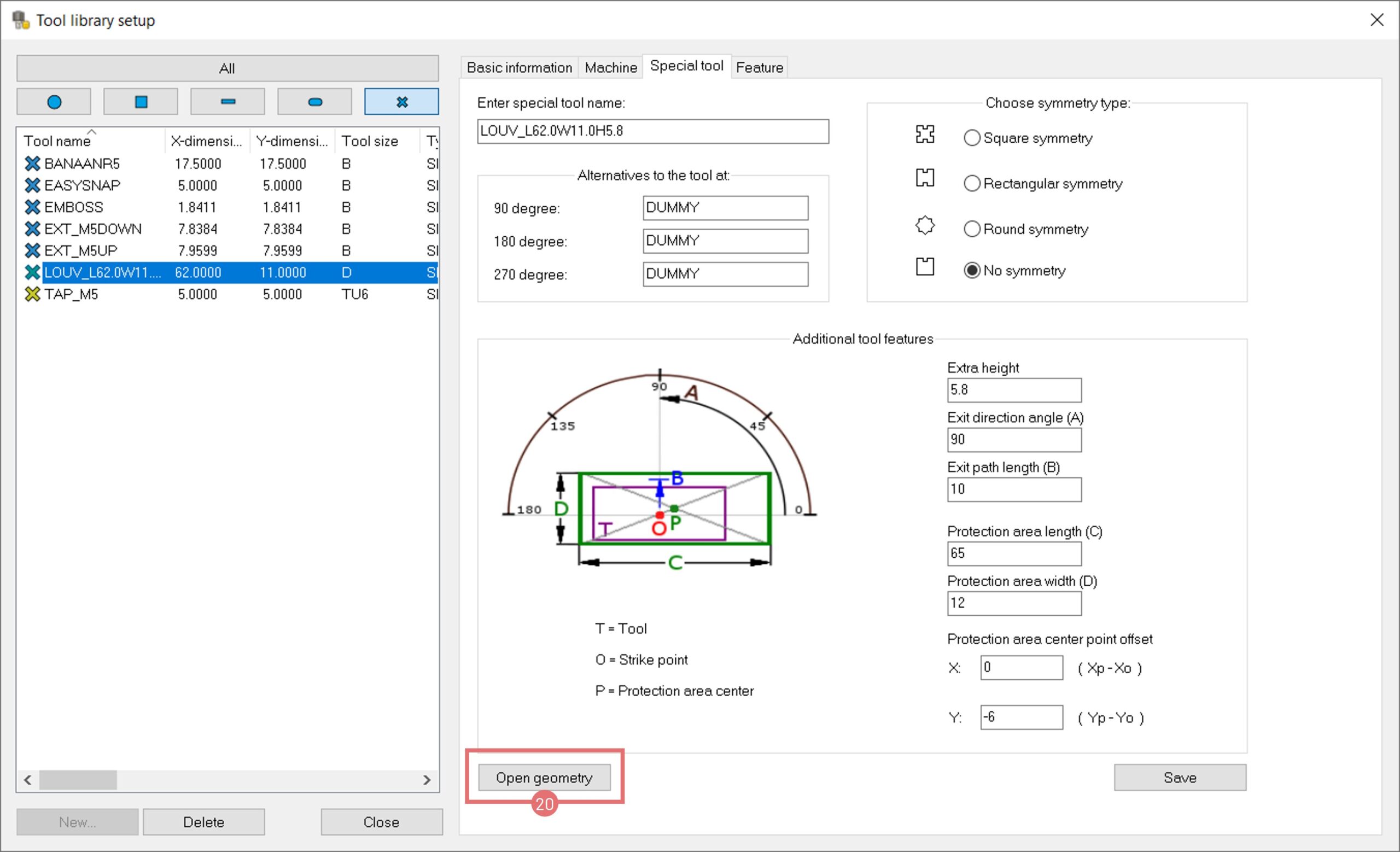Open the Feature tab

click(x=759, y=68)
